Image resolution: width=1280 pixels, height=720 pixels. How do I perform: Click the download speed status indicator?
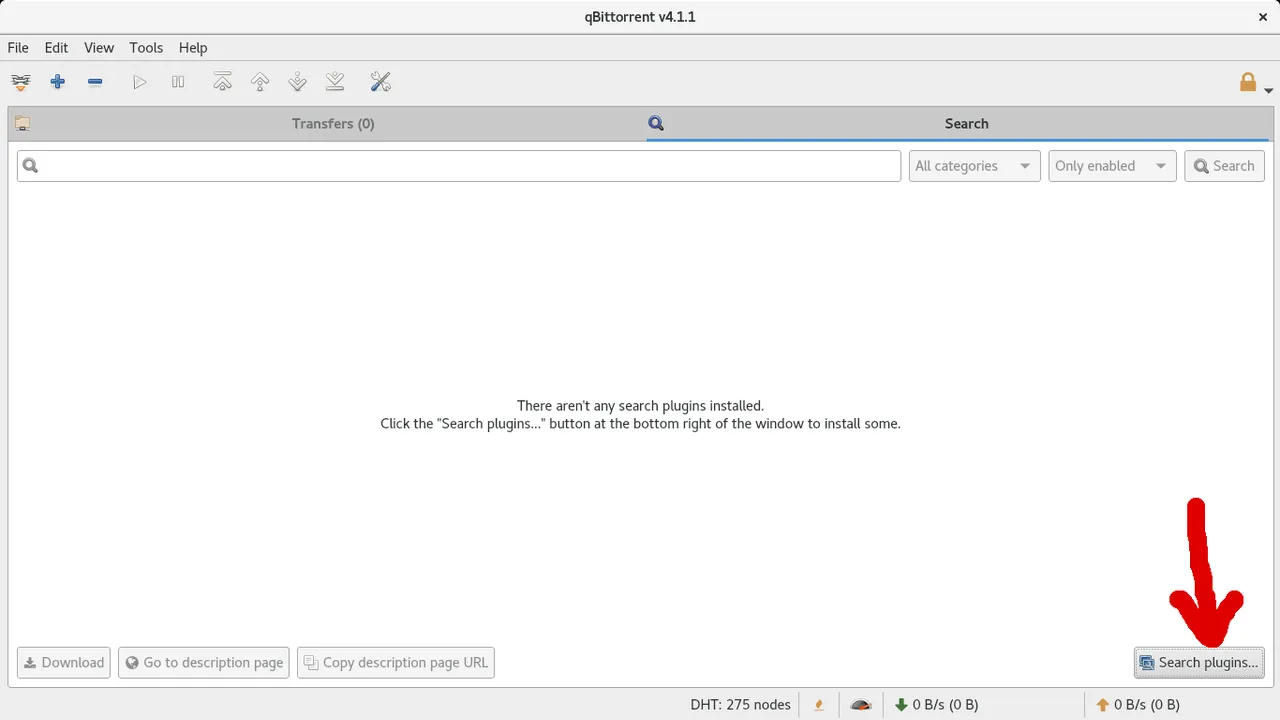coord(936,704)
